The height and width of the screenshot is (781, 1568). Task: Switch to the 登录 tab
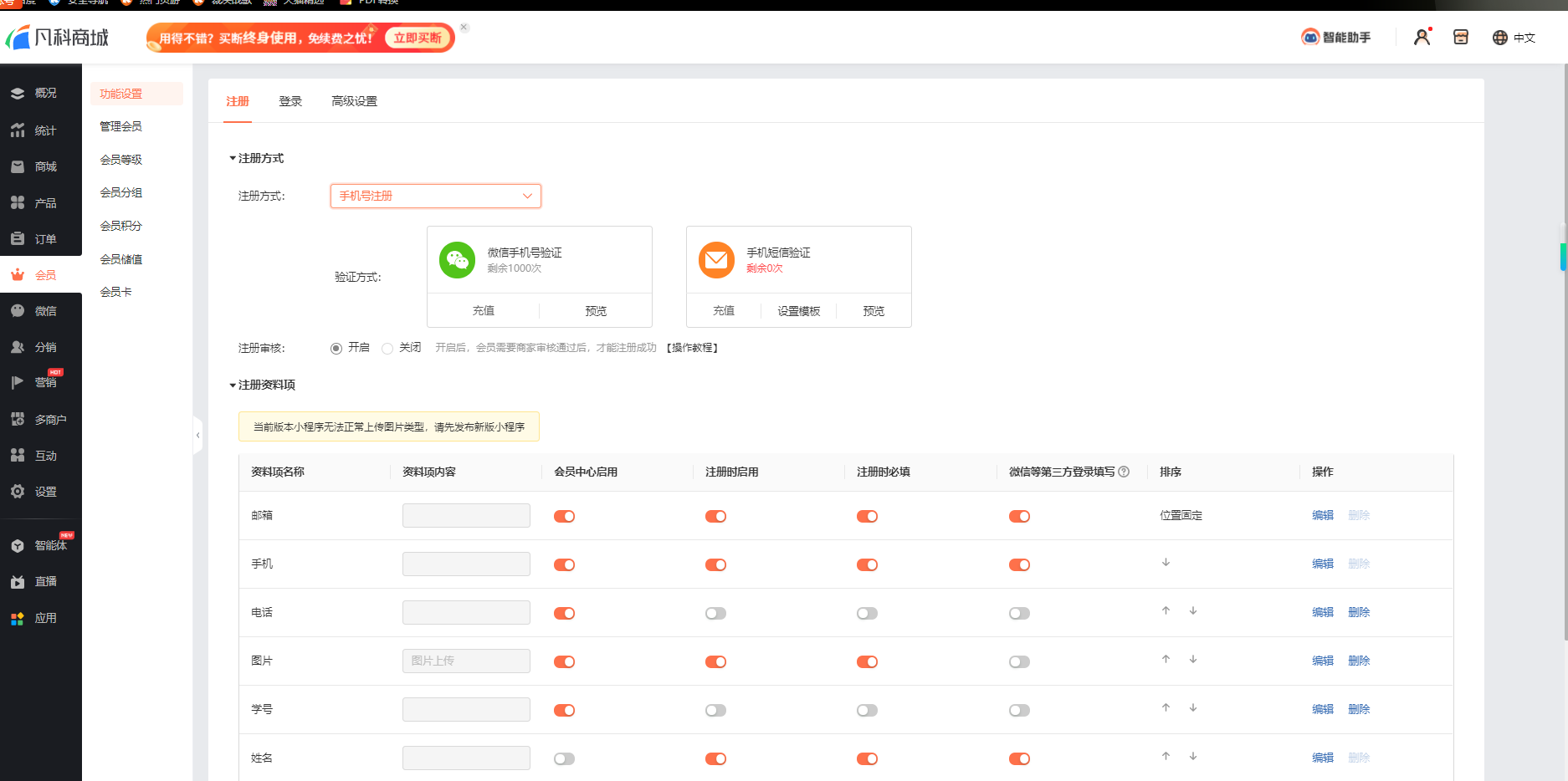click(290, 101)
